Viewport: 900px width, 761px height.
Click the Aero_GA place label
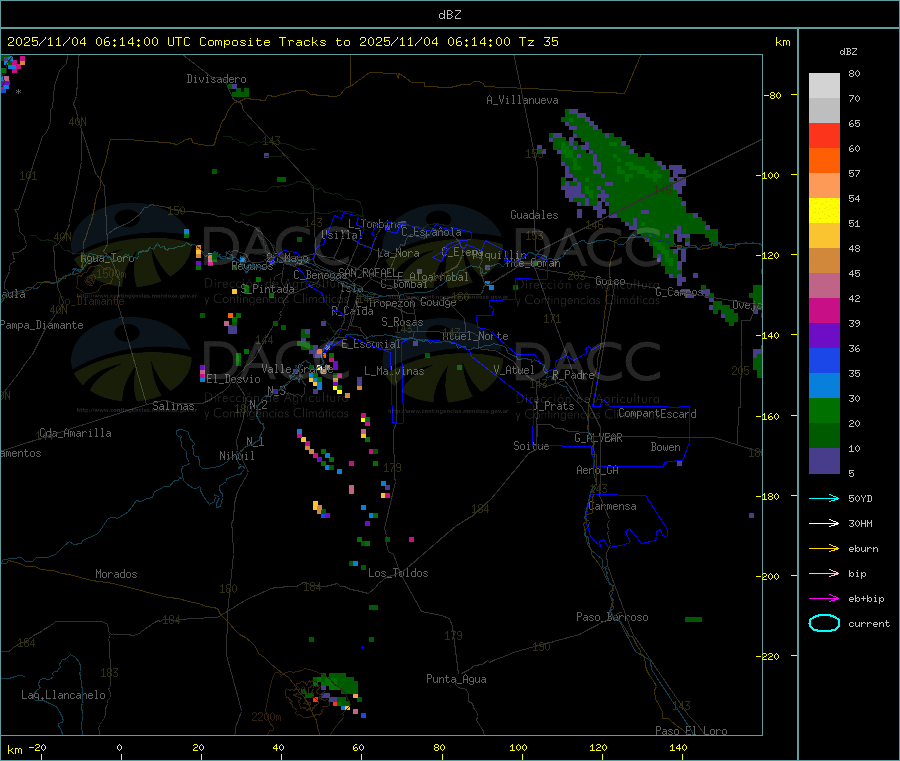point(598,471)
